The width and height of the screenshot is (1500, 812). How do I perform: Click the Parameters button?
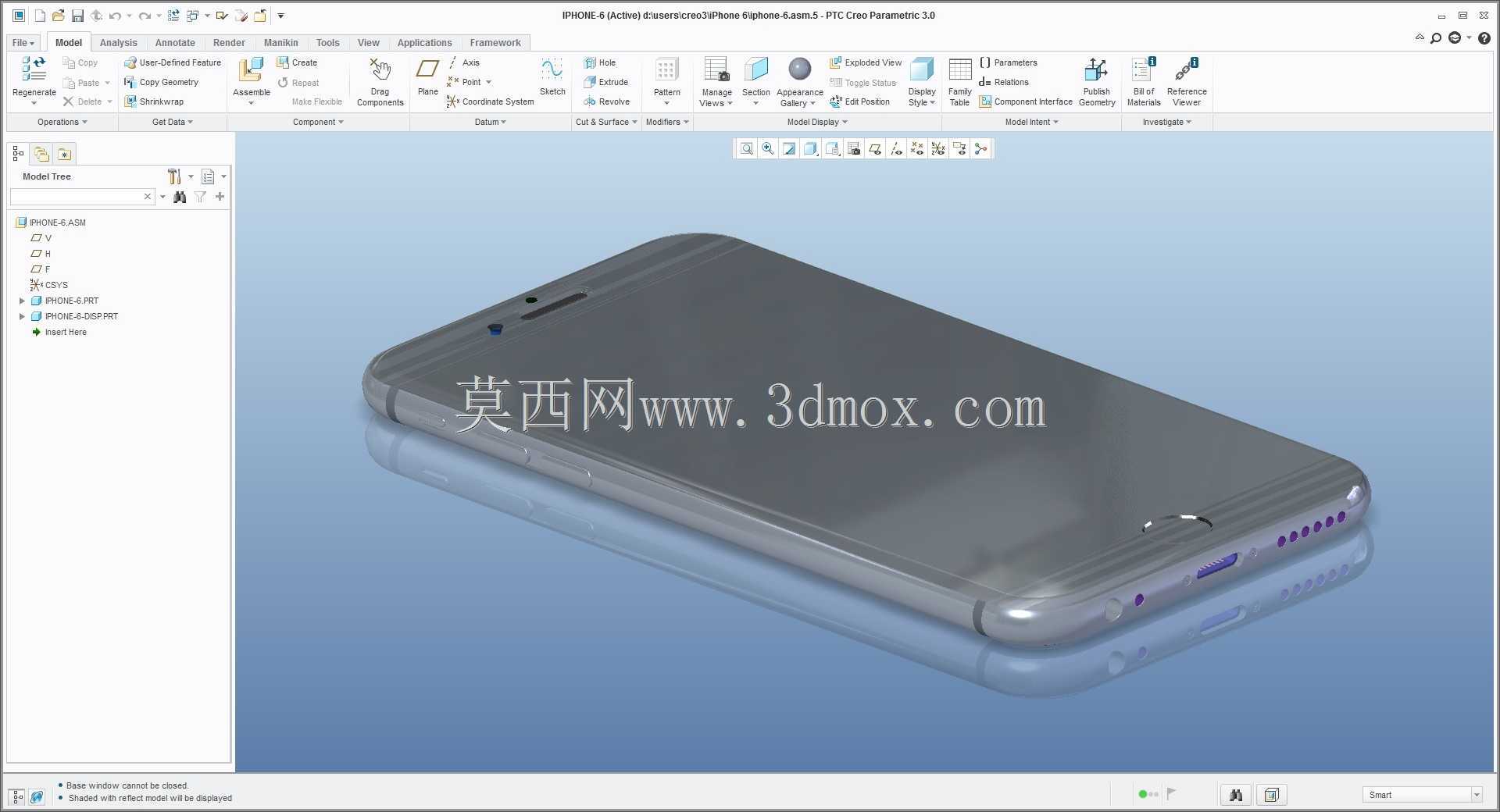[x=1009, y=62]
